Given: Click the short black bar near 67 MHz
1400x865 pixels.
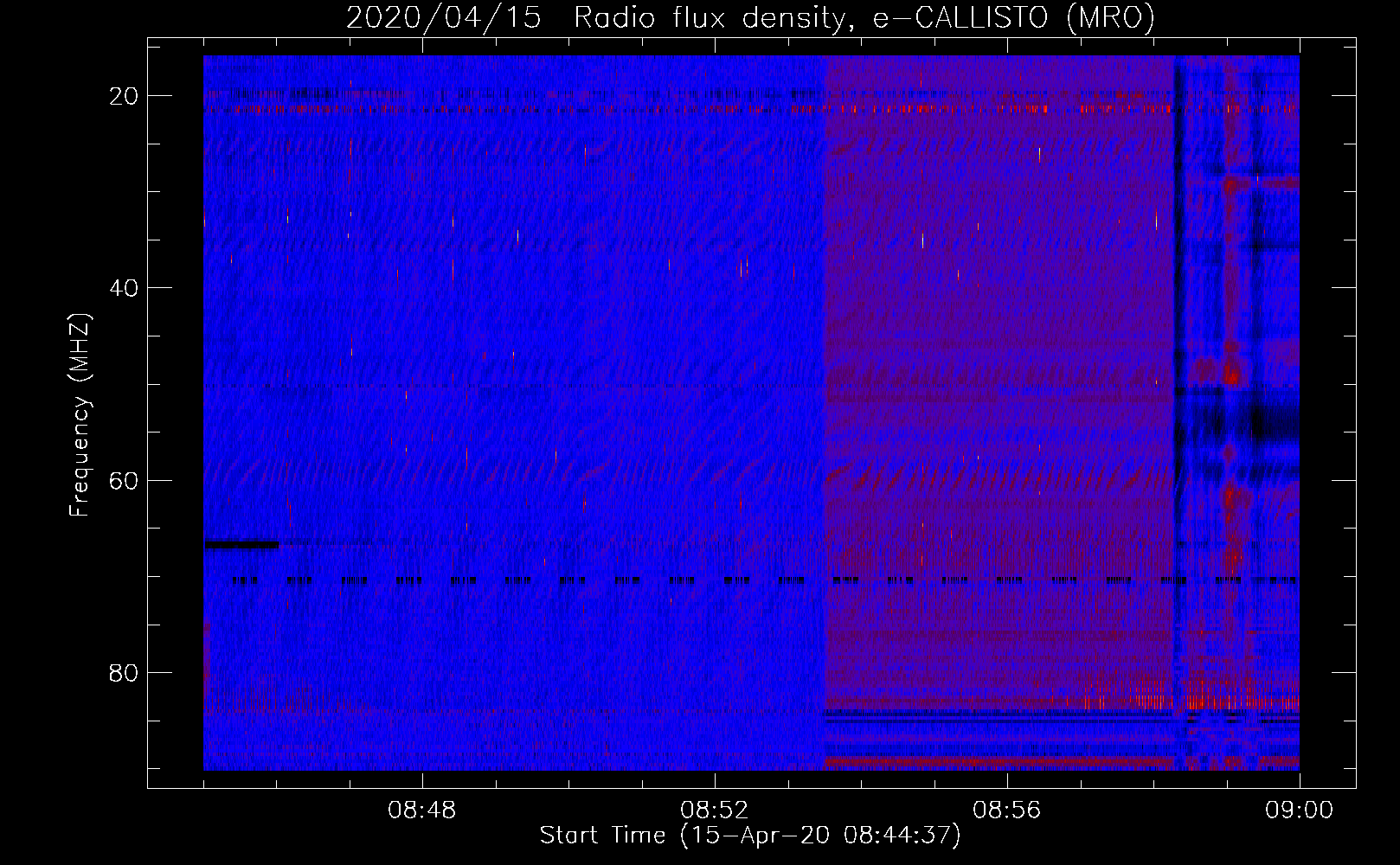Looking at the screenshot, I should [x=242, y=544].
